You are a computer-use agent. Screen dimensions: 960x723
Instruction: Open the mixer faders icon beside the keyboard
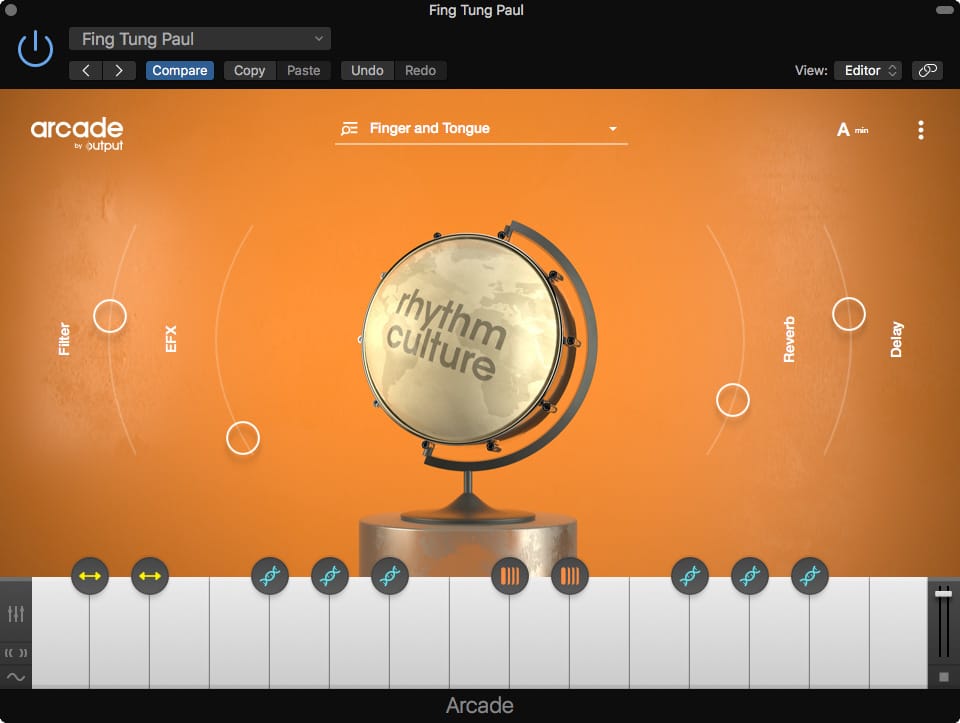[x=16, y=613]
